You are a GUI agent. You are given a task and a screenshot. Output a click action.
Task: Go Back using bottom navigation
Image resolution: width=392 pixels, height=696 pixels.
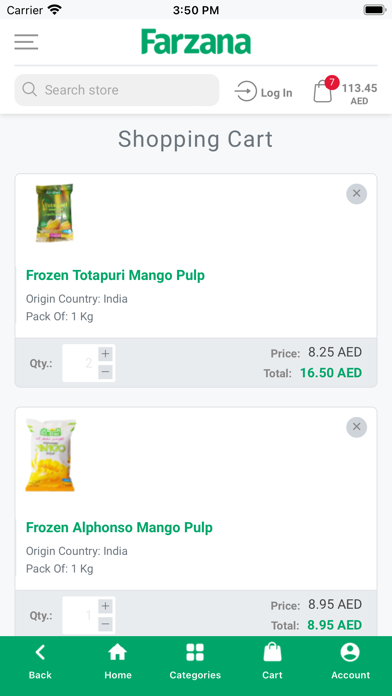click(x=40, y=663)
